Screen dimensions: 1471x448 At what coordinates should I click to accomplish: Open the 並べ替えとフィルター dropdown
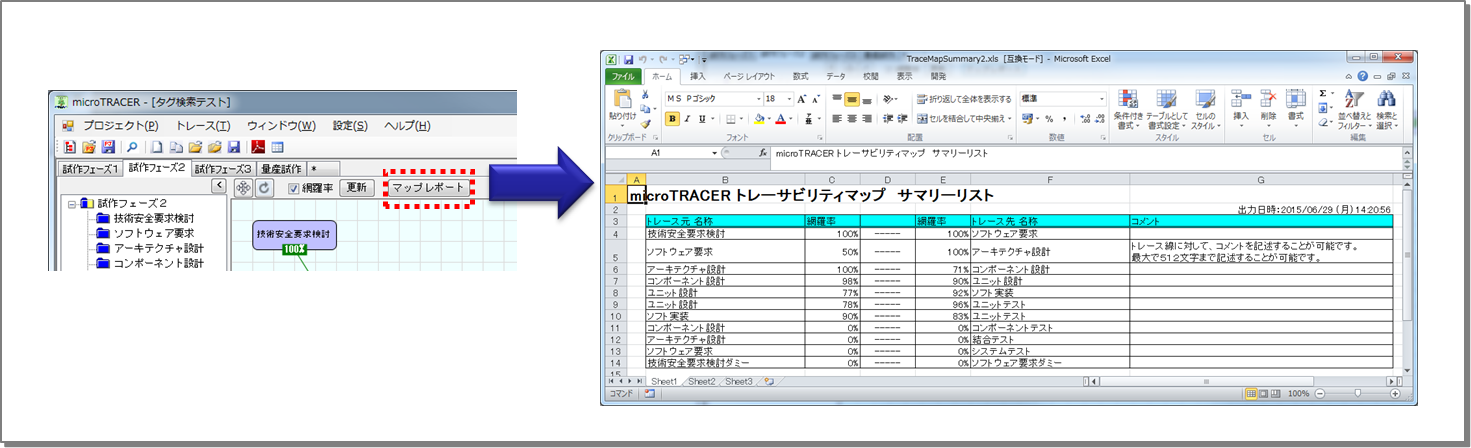tap(1355, 110)
